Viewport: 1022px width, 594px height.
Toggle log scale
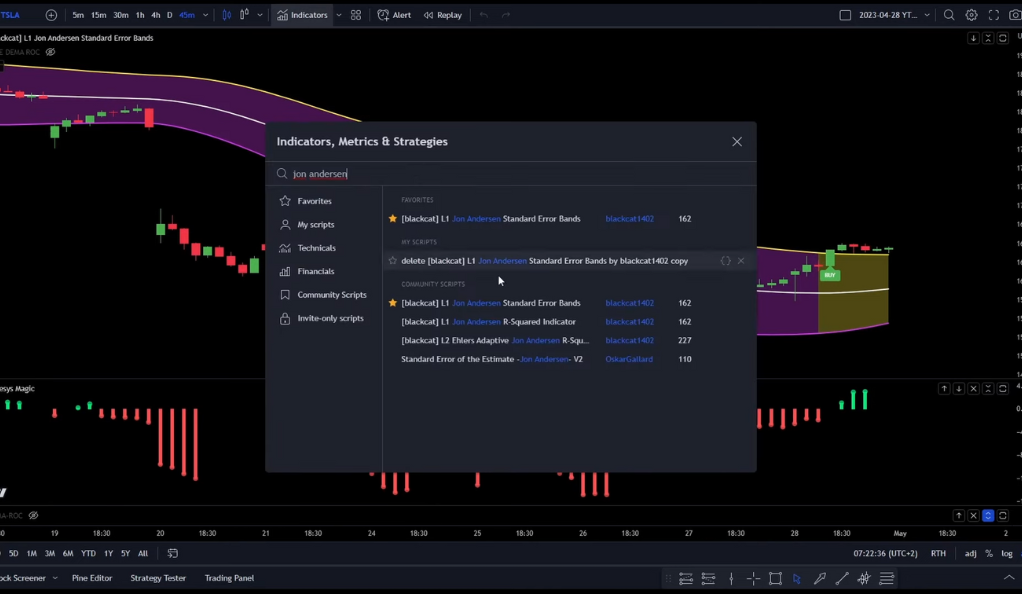1007,554
